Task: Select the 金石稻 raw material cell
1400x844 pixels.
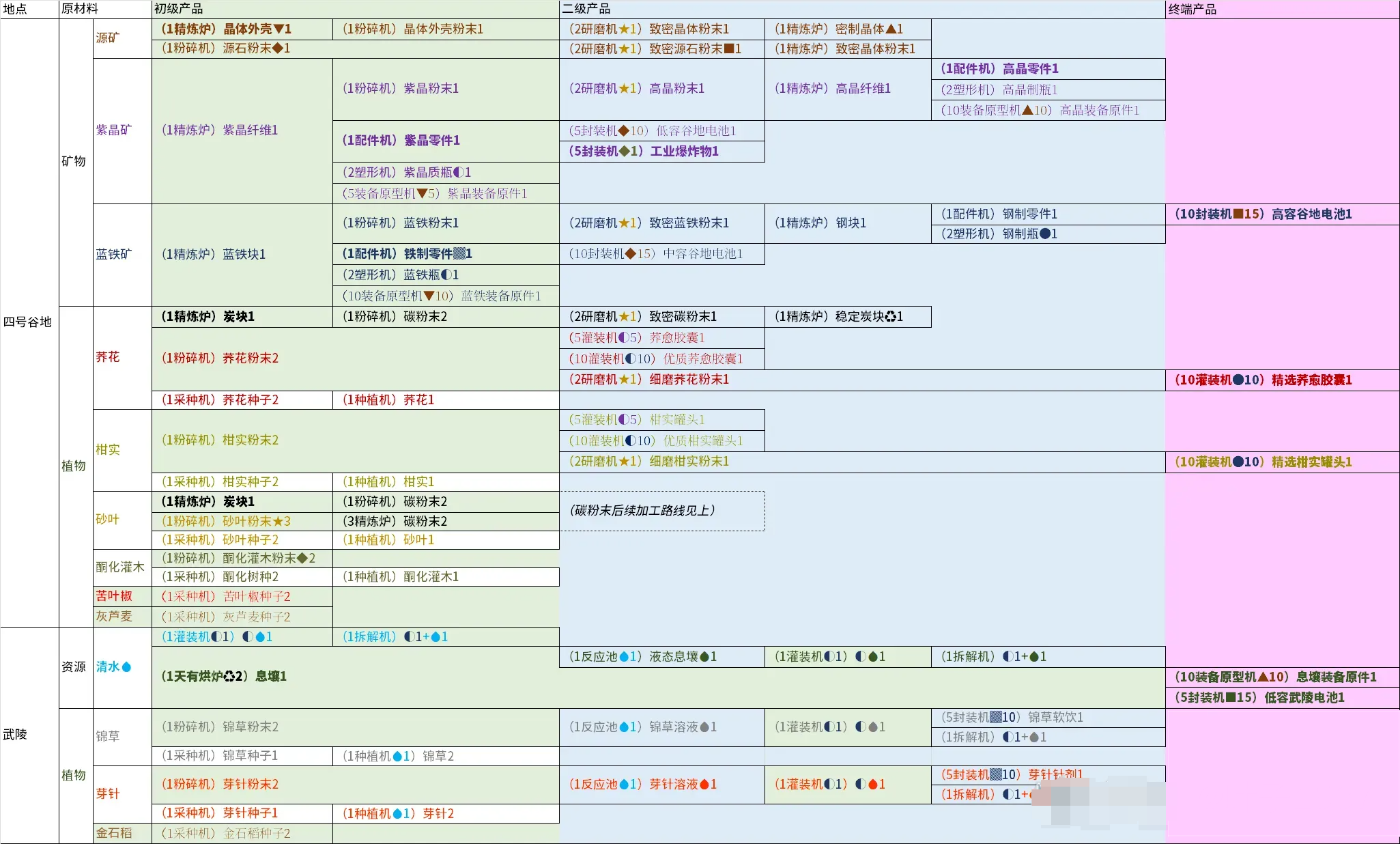Action: (x=122, y=833)
